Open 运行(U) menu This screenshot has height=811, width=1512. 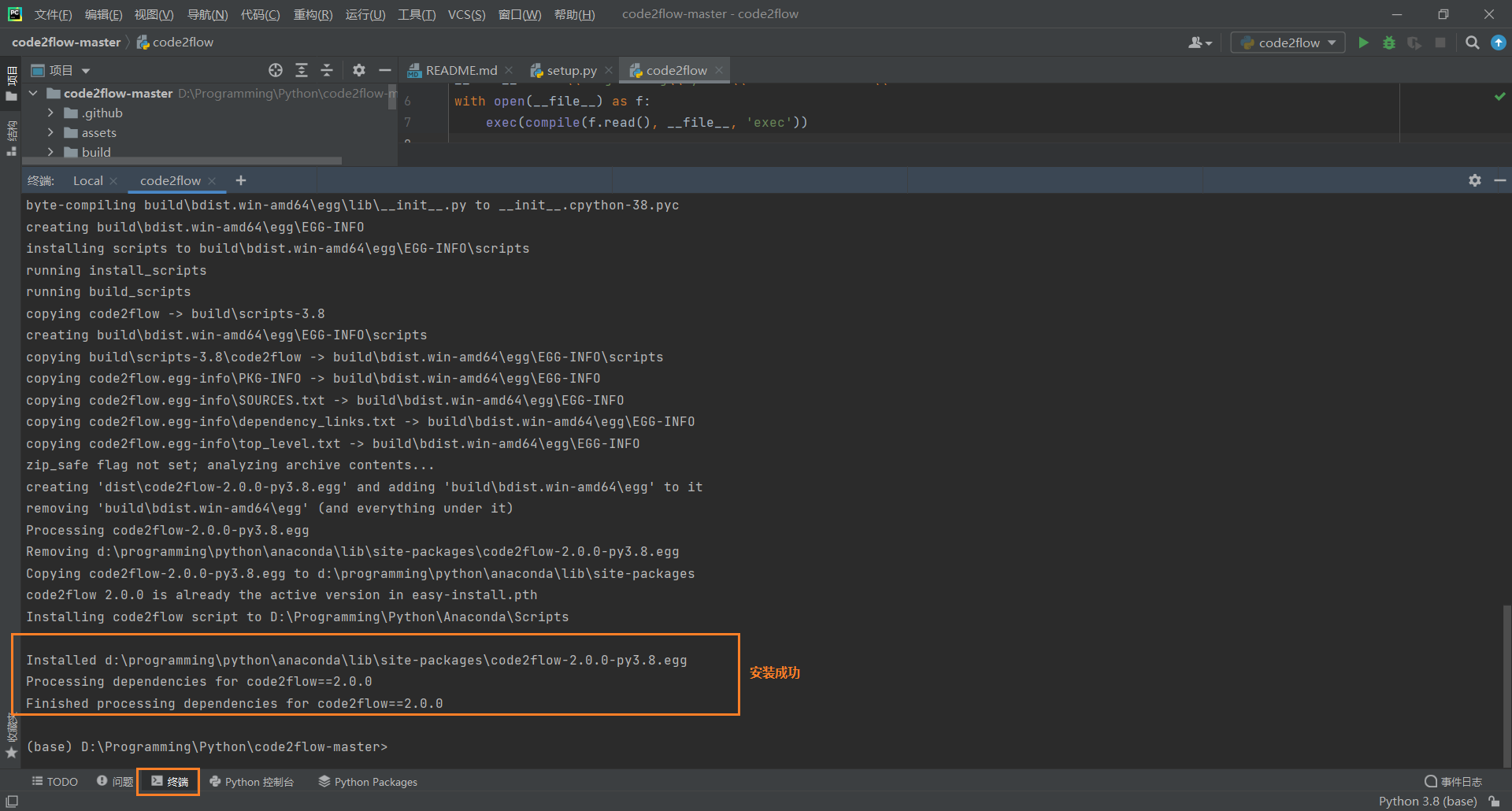click(365, 15)
